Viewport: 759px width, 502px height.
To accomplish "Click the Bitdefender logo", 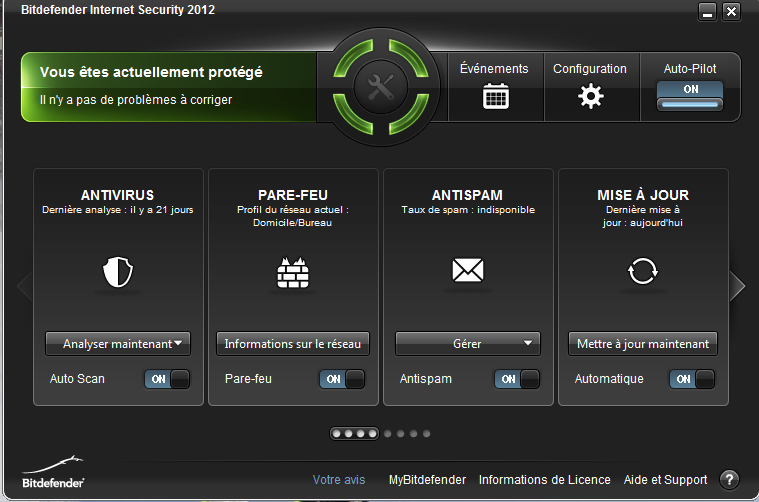I will [x=53, y=472].
